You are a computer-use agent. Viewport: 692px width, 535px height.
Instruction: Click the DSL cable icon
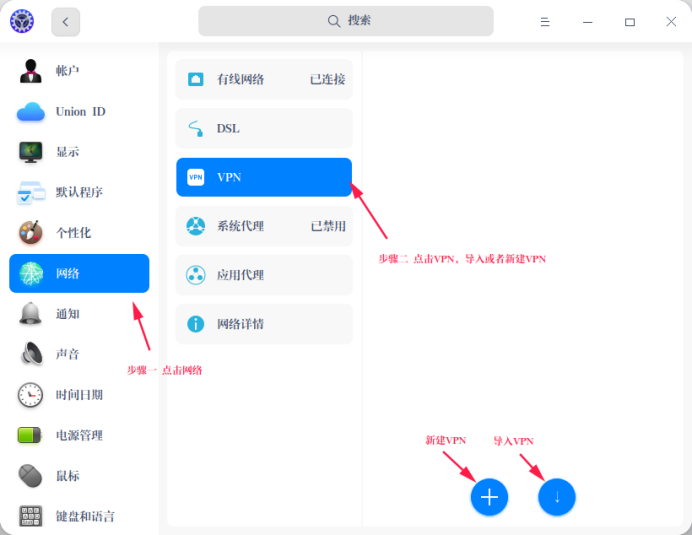coord(196,128)
